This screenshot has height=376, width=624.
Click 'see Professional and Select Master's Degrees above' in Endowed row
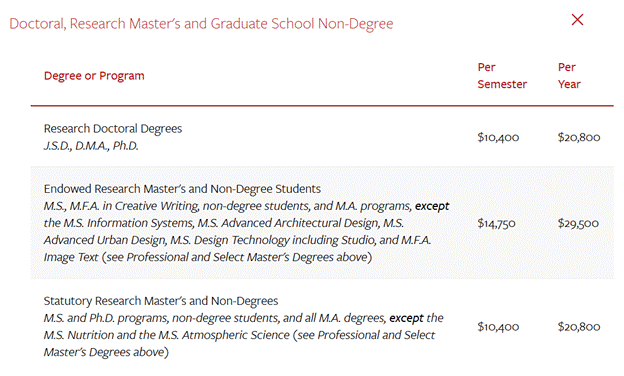[x=236, y=257]
